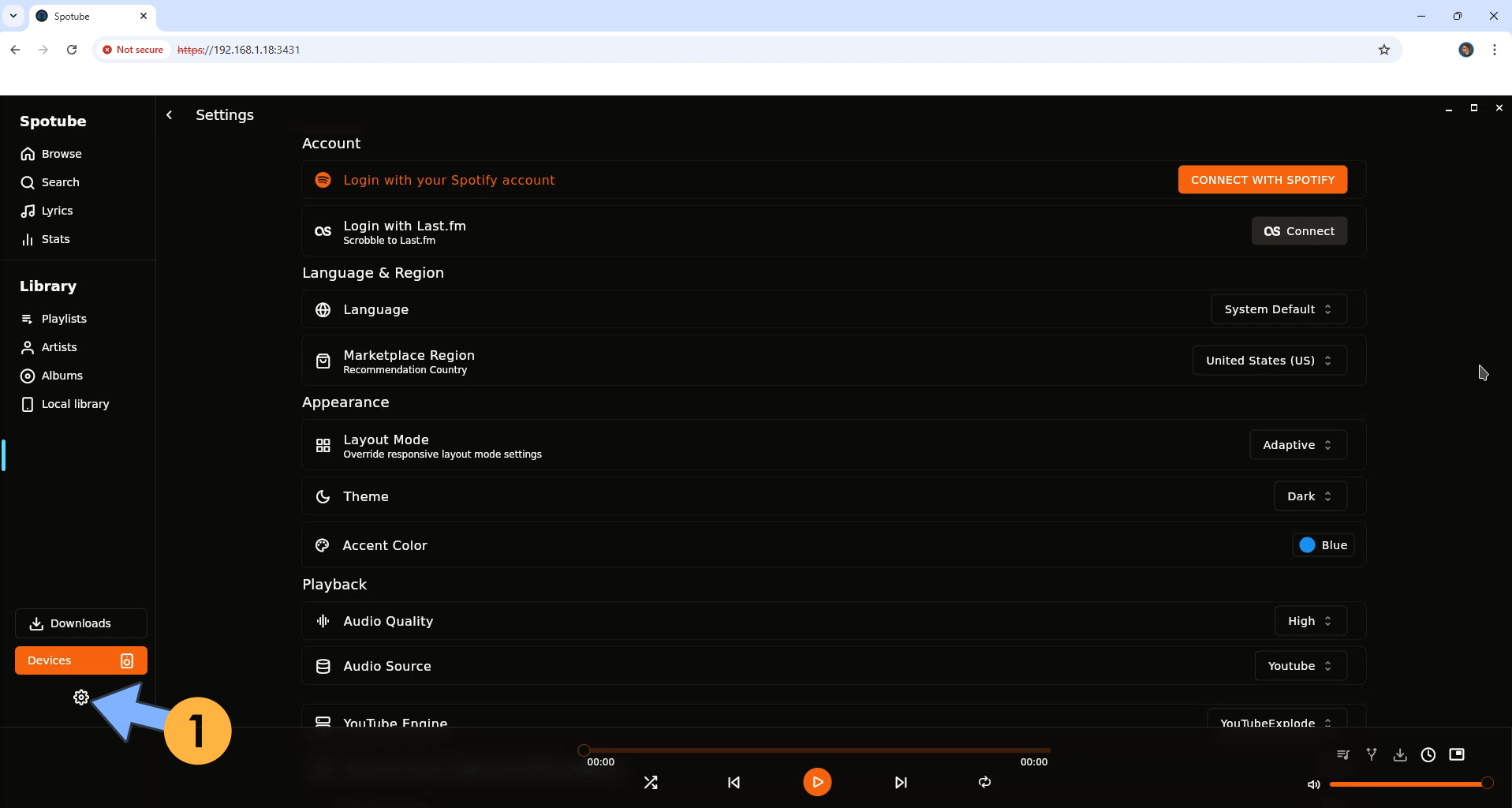This screenshot has height=808, width=1512.
Task: Open the Downloads button
Action: coord(81,623)
